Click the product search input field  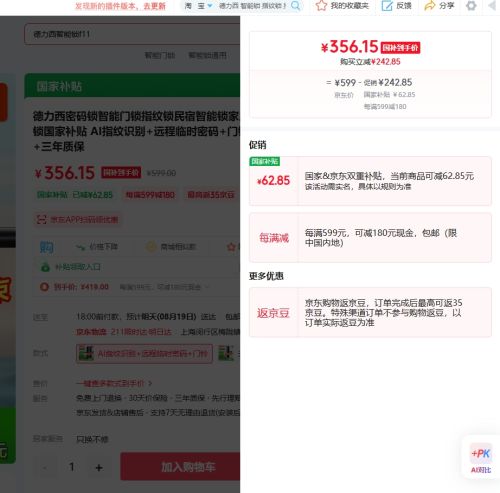pos(132,34)
